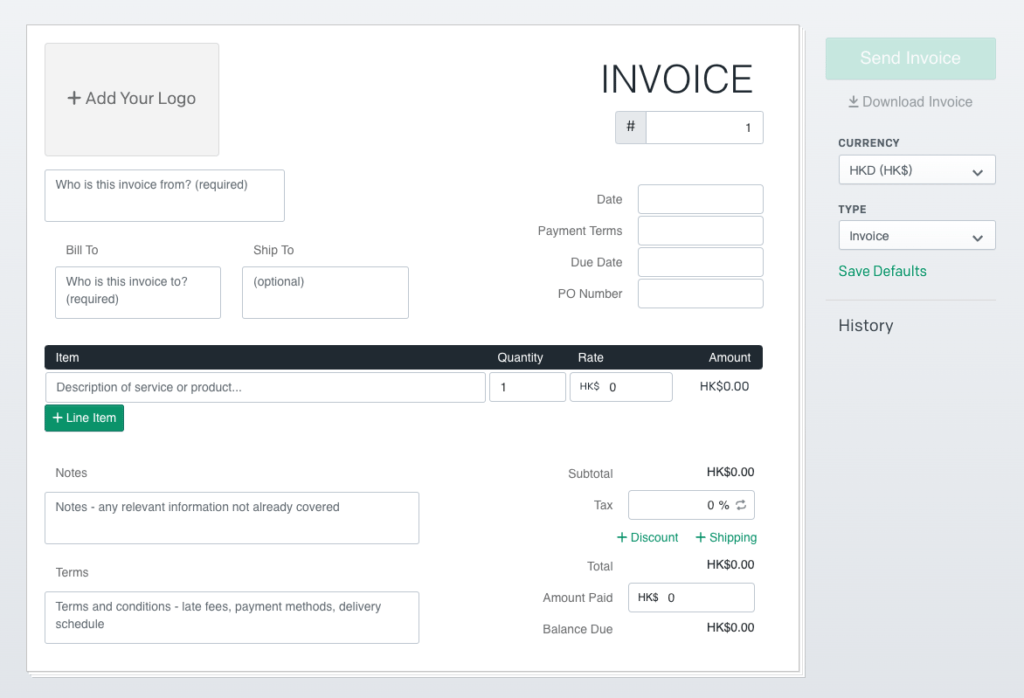Viewport: 1024px width, 698px height.
Task: Open the Currency dropdown showing HKD
Action: [916, 170]
